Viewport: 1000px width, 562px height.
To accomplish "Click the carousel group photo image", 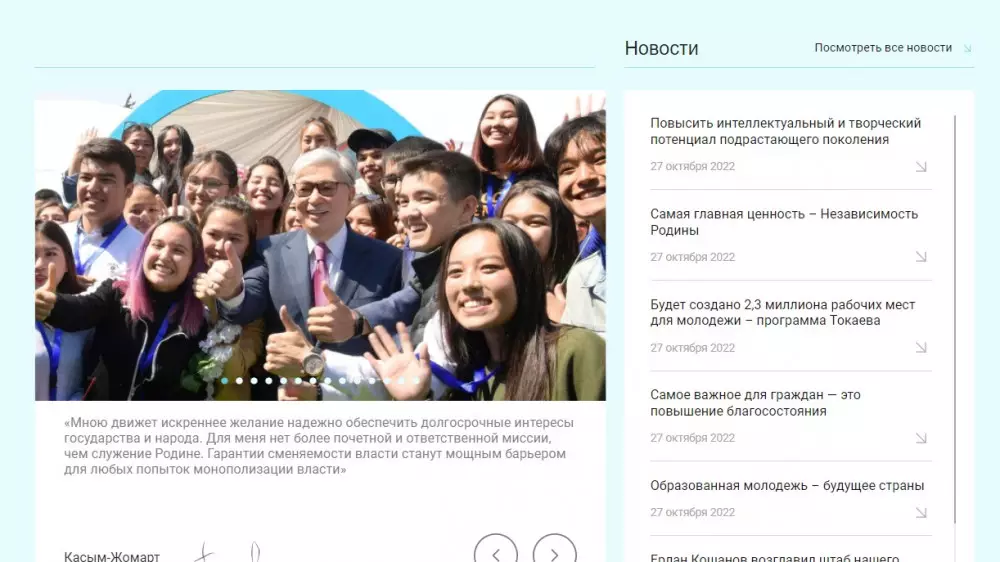I will click(x=320, y=240).
